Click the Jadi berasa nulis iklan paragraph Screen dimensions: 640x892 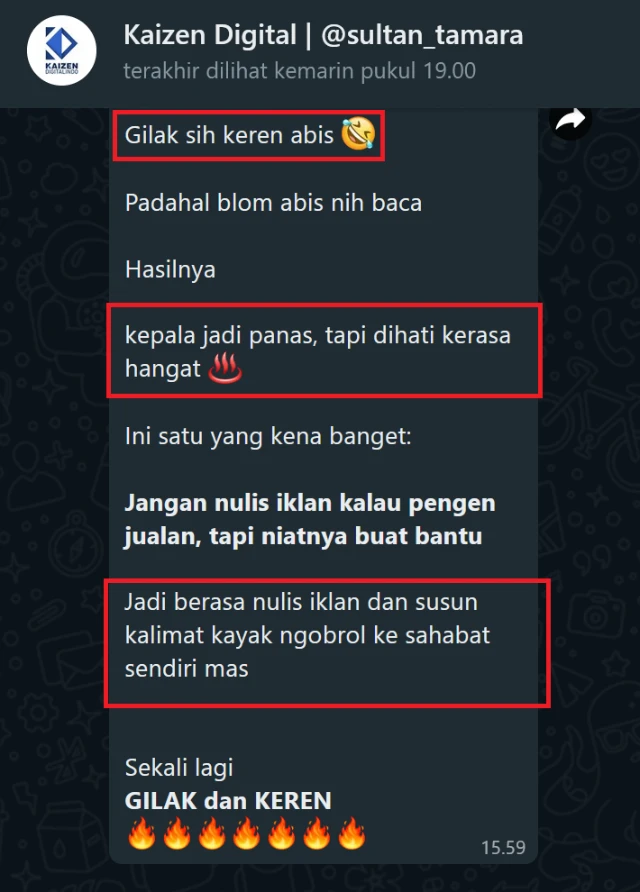click(x=307, y=635)
